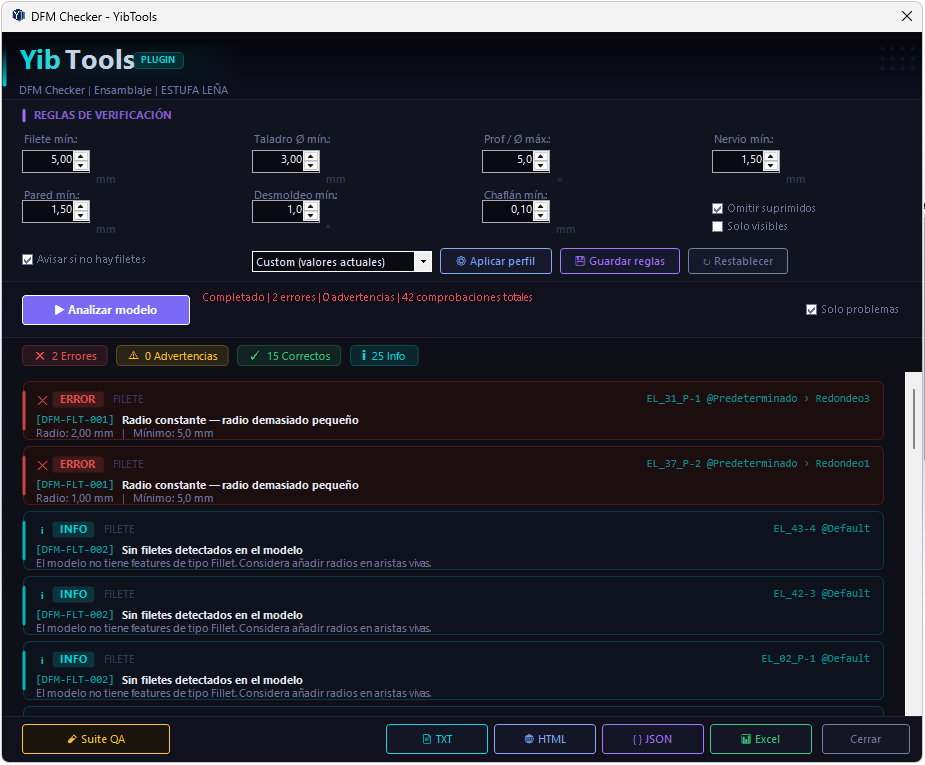The height and width of the screenshot is (765, 925).
Task: Click the Nervio mín. value field
Action: (x=739, y=161)
